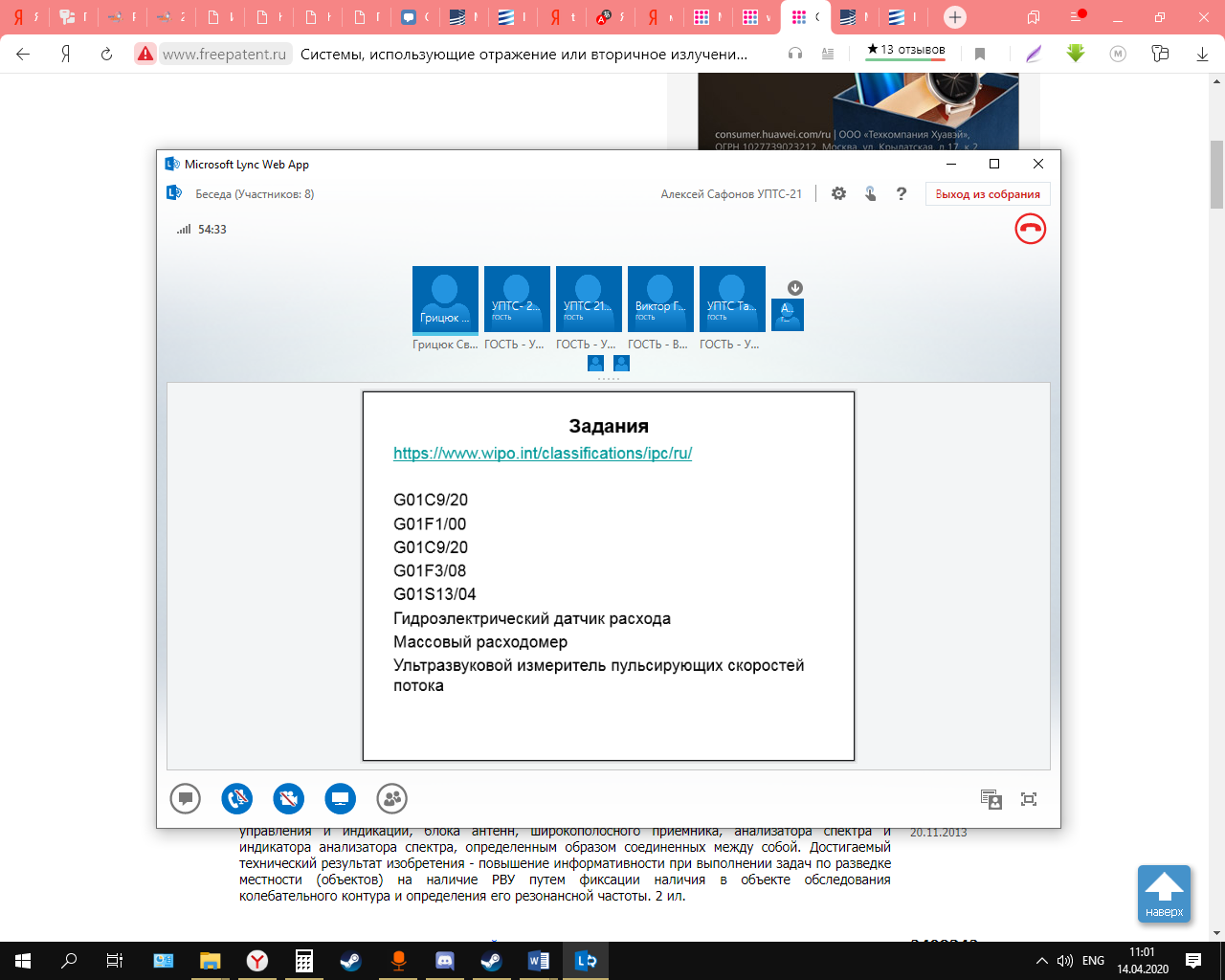Toggle the disabled video camera button
1225x980 pixels.
288,798
